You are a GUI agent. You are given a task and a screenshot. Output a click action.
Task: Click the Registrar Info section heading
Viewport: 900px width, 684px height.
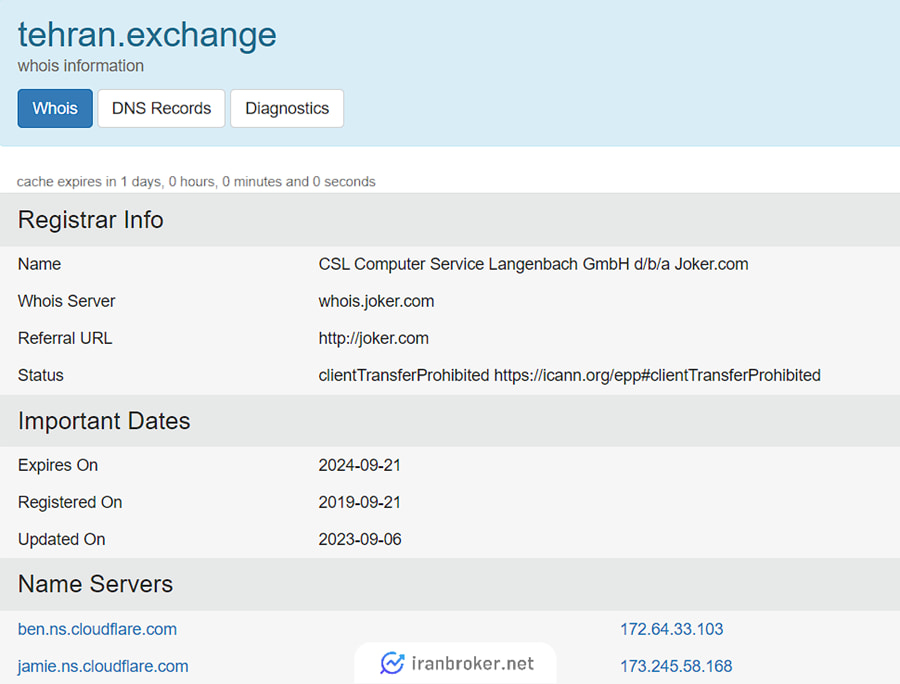click(91, 220)
